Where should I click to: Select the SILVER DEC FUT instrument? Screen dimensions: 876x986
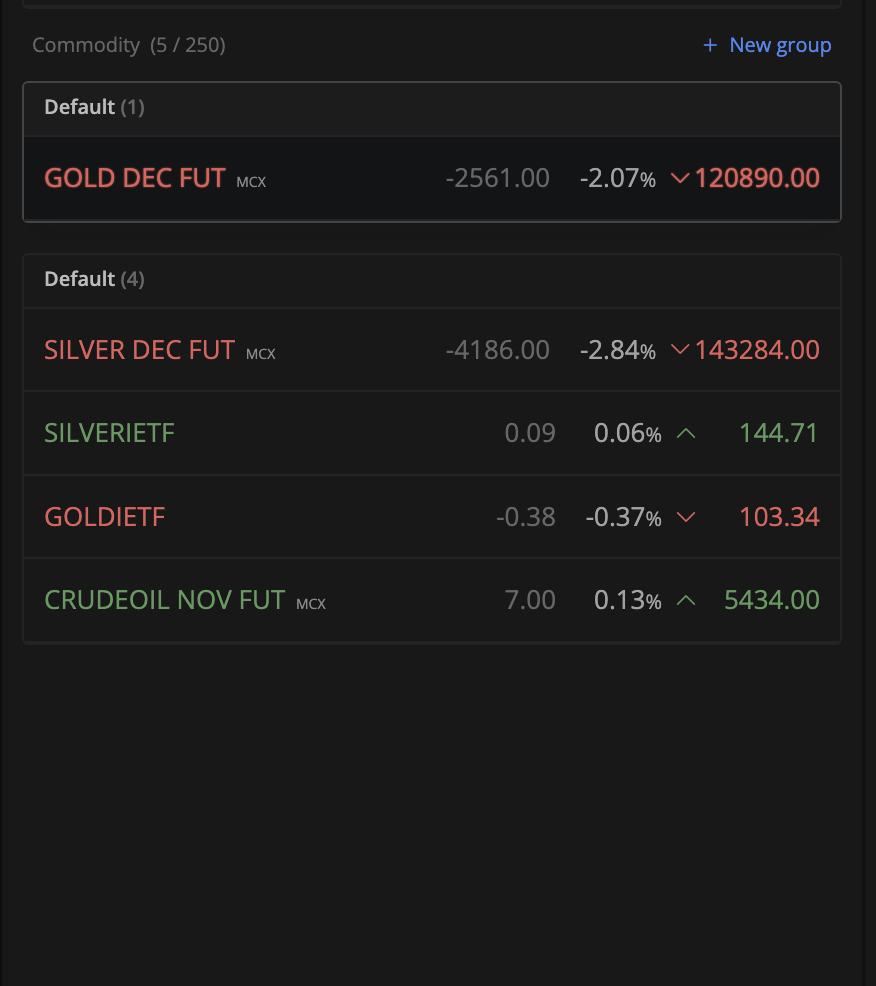[139, 350]
